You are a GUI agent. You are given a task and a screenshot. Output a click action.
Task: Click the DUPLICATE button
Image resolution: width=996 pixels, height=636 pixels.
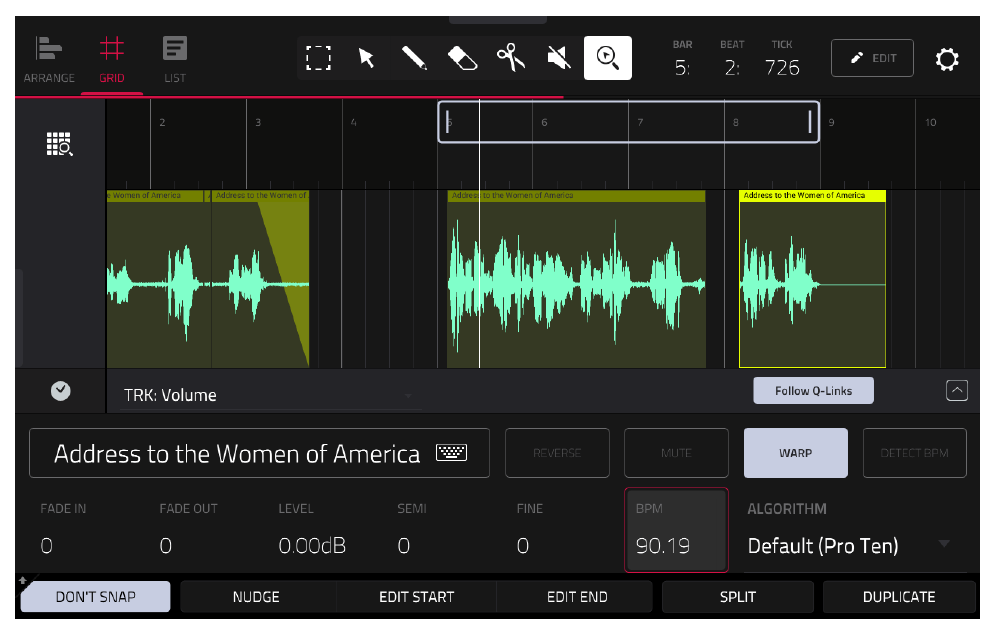pyautogui.click(x=899, y=597)
